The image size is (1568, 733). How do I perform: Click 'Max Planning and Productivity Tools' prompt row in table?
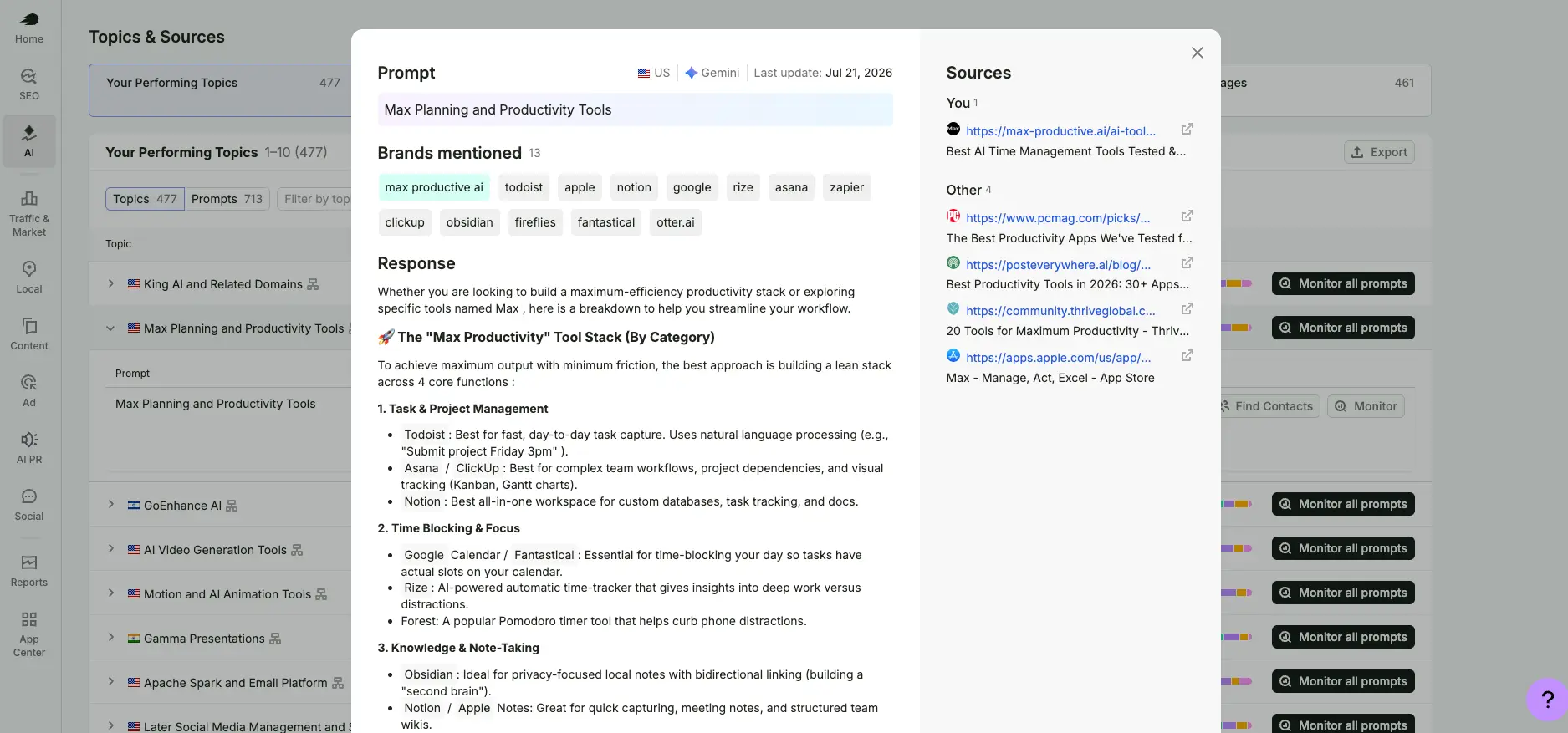[x=216, y=404]
